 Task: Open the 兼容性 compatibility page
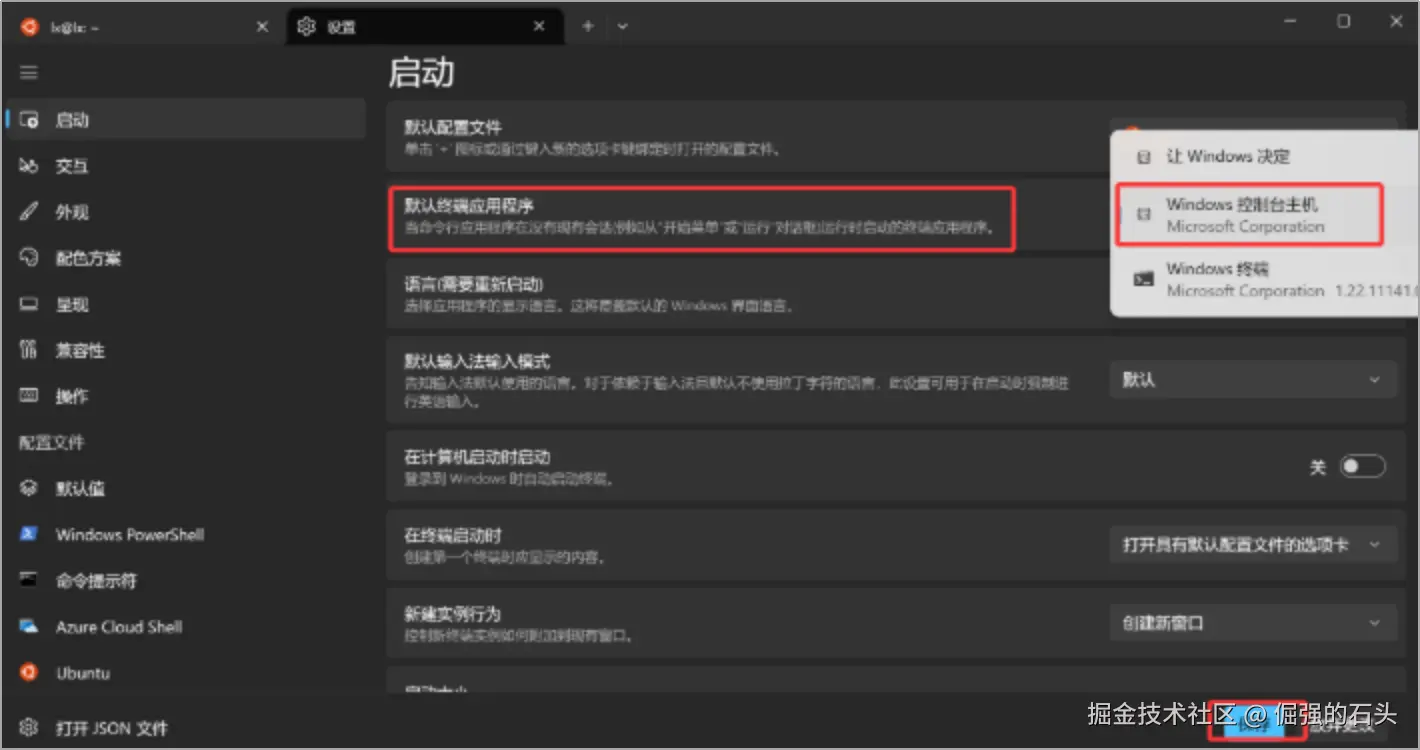point(184,350)
